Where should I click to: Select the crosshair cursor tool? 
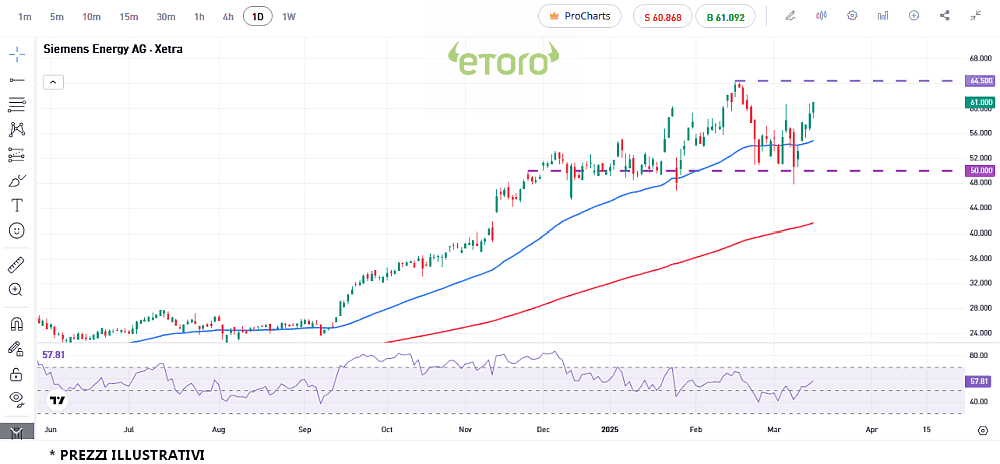(17, 54)
